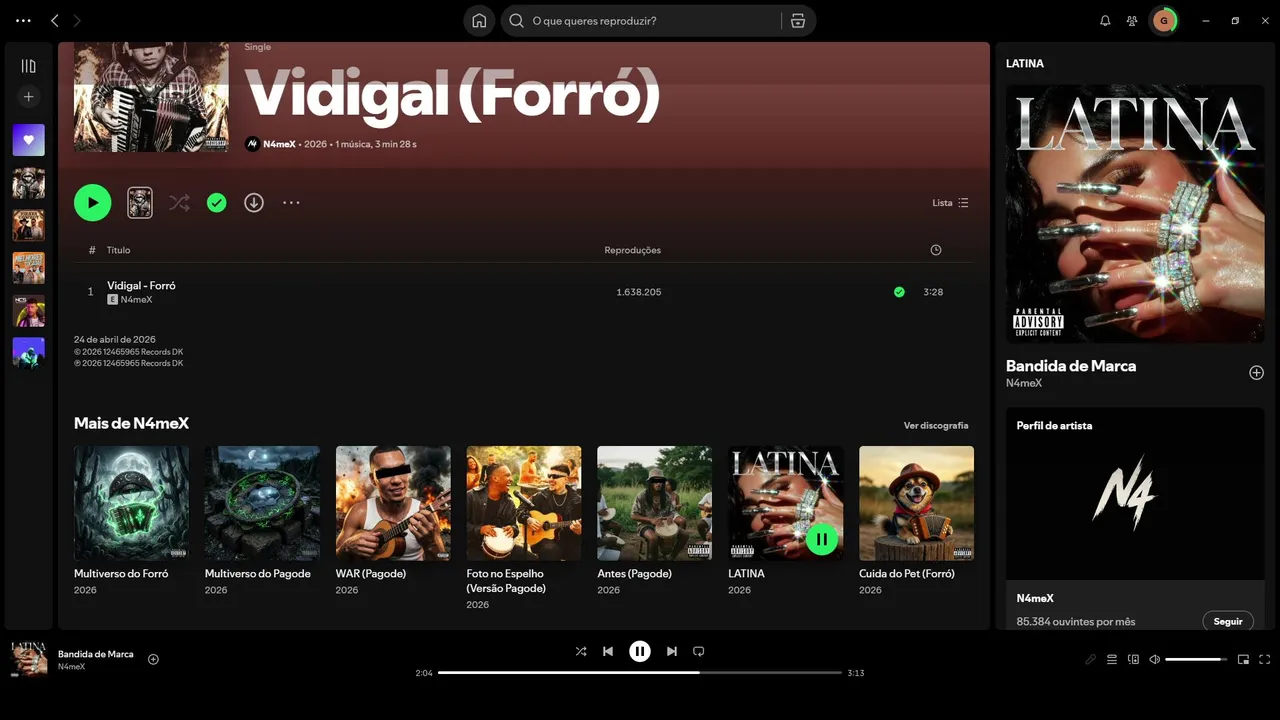The width and height of the screenshot is (1280, 720).
Task: Create a playlist with sidebar plus icon
Action: pos(28,97)
